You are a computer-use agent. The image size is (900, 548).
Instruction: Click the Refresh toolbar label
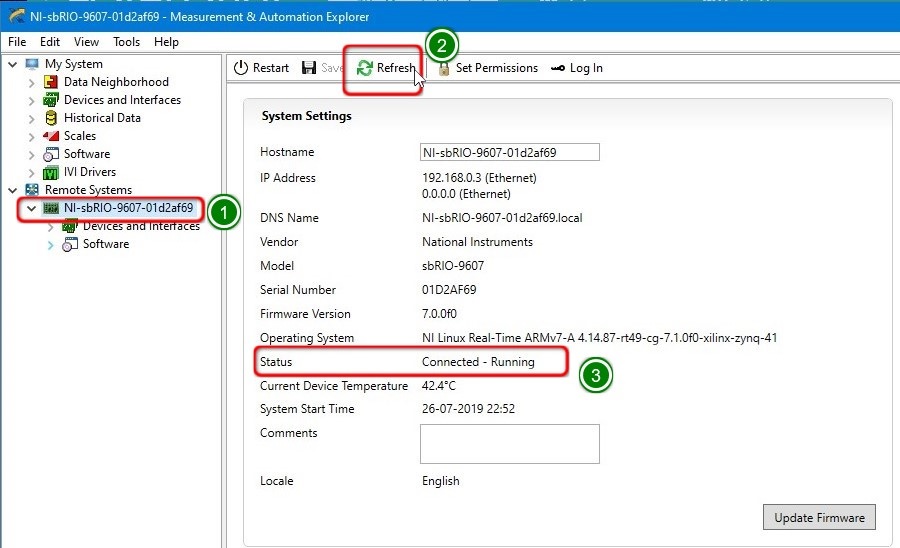coord(396,68)
